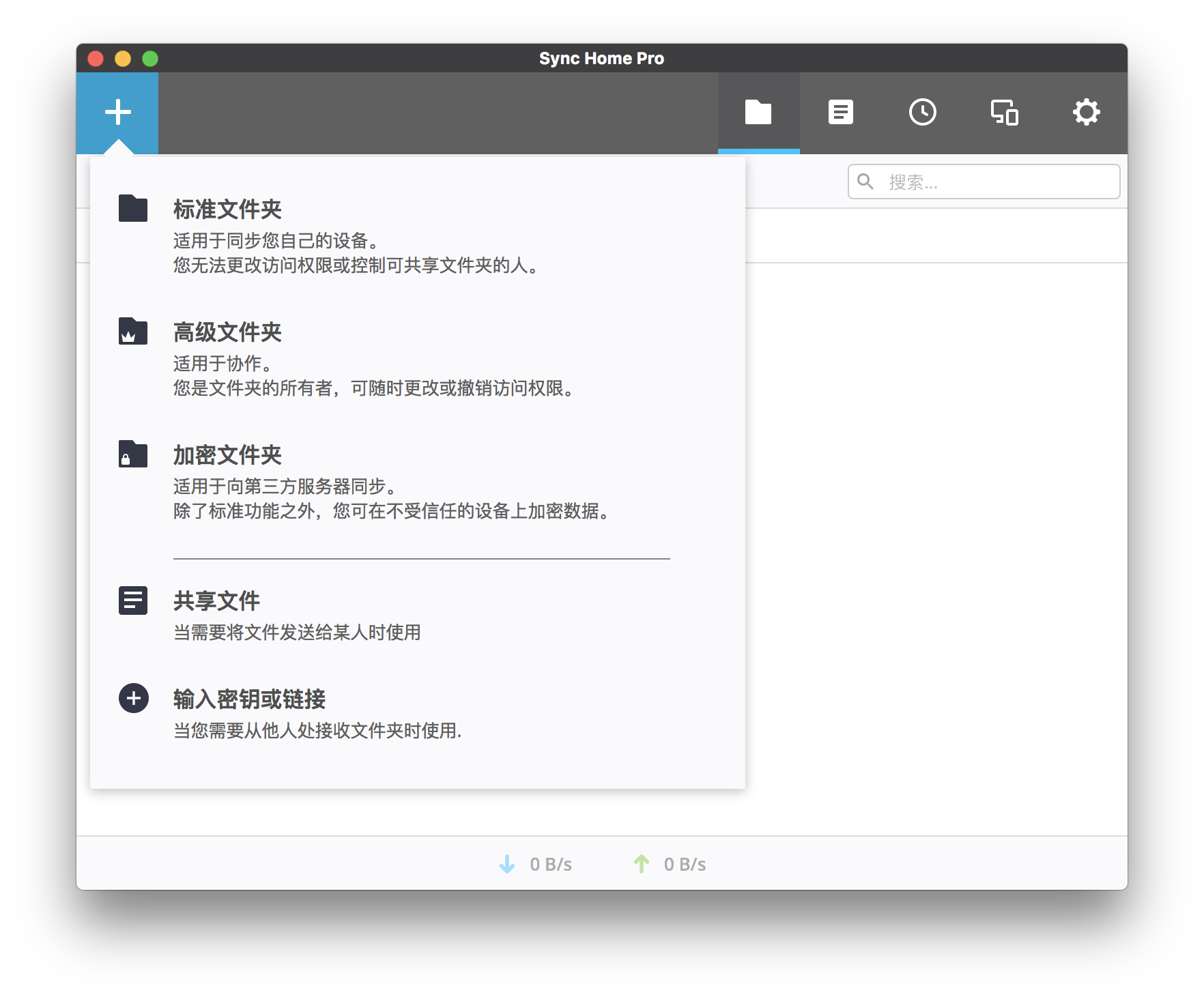The image size is (1204, 999).
Task: Select 输入密钥或链接 option
Action: pyautogui.click(x=249, y=699)
